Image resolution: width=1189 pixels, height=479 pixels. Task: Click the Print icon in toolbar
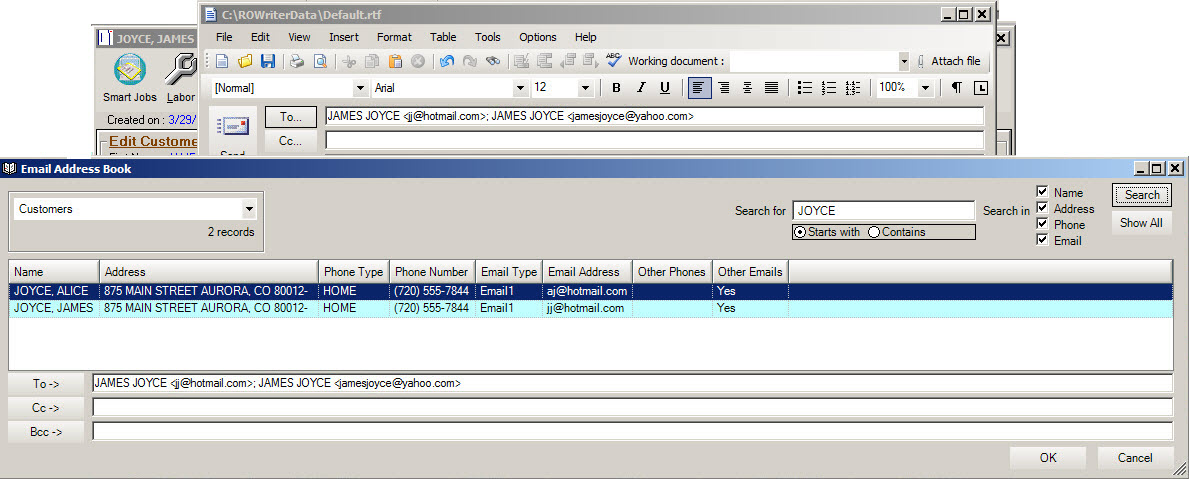click(x=297, y=62)
